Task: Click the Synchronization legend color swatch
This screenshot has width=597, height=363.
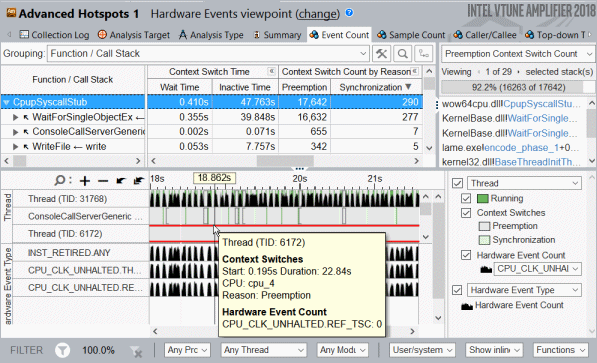Action: [x=484, y=240]
